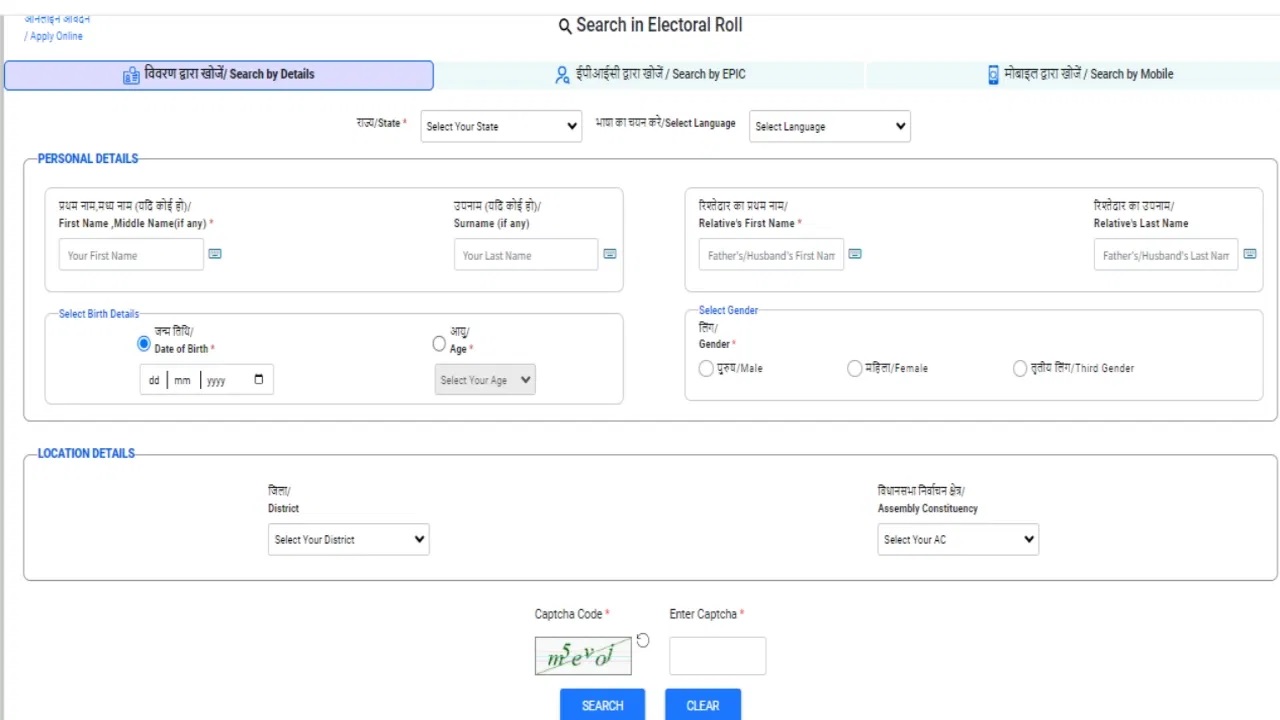Refresh the captcha code image
This screenshot has height=720, width=1280.
coord(643,641)
